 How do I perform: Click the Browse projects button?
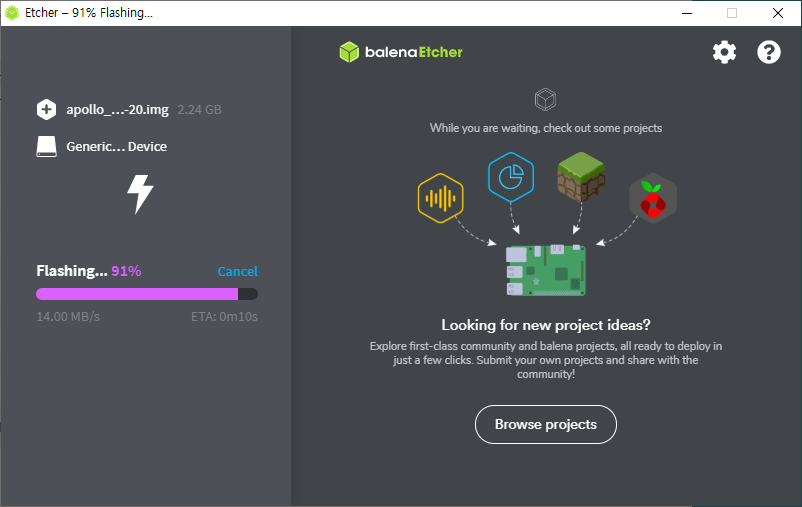546,425
